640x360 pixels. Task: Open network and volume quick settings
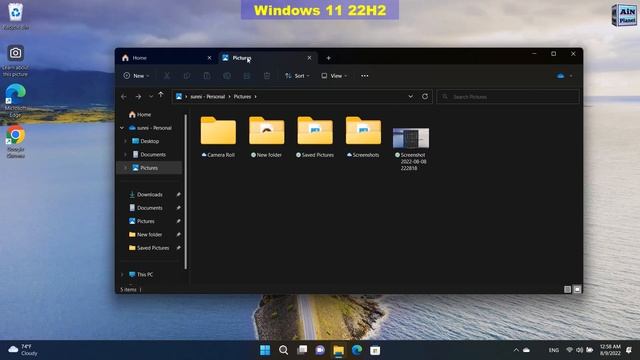tap(580, 350)
